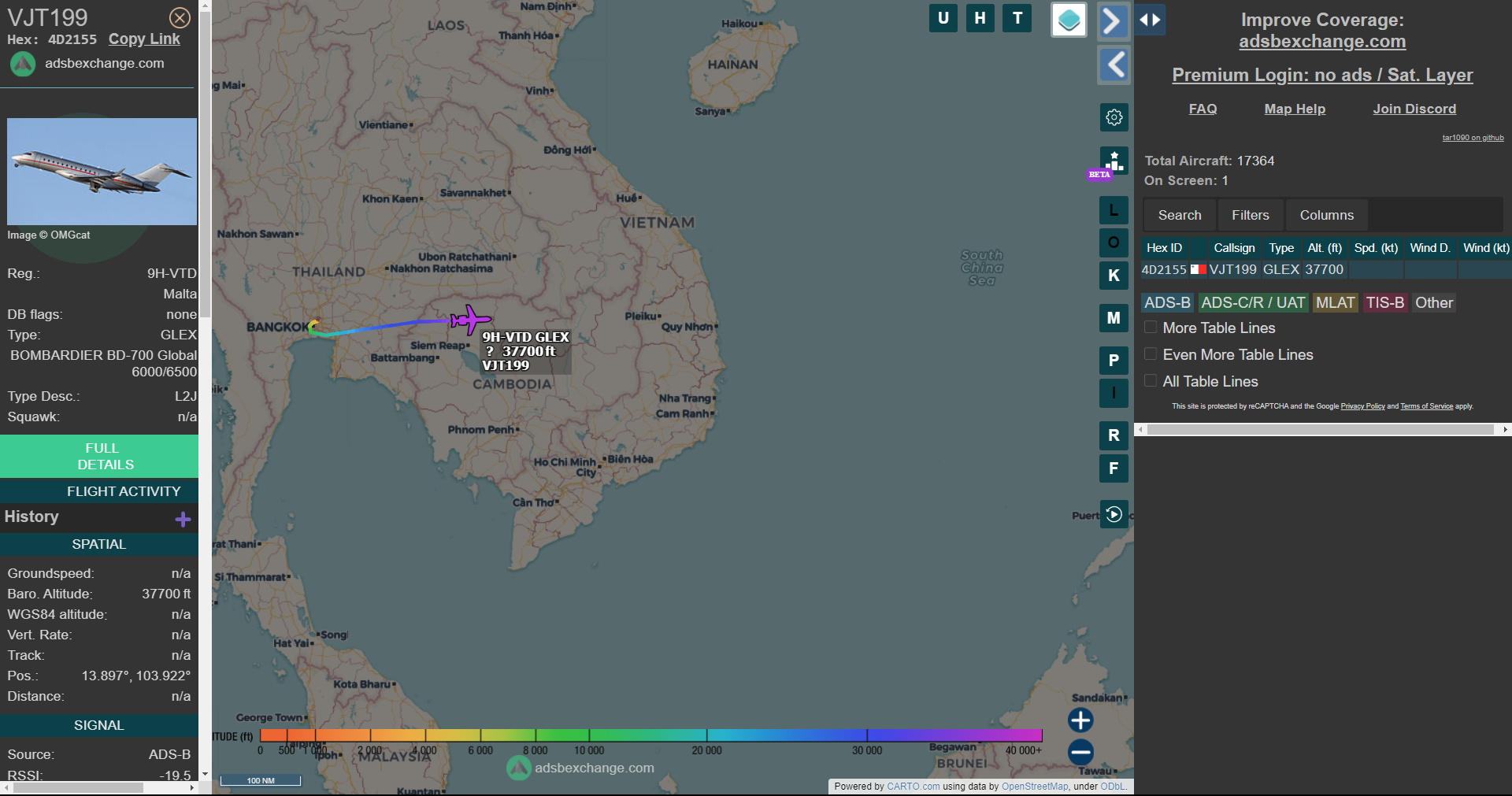Open the Map Help link
The image size is (1512, 796).
1295,109
